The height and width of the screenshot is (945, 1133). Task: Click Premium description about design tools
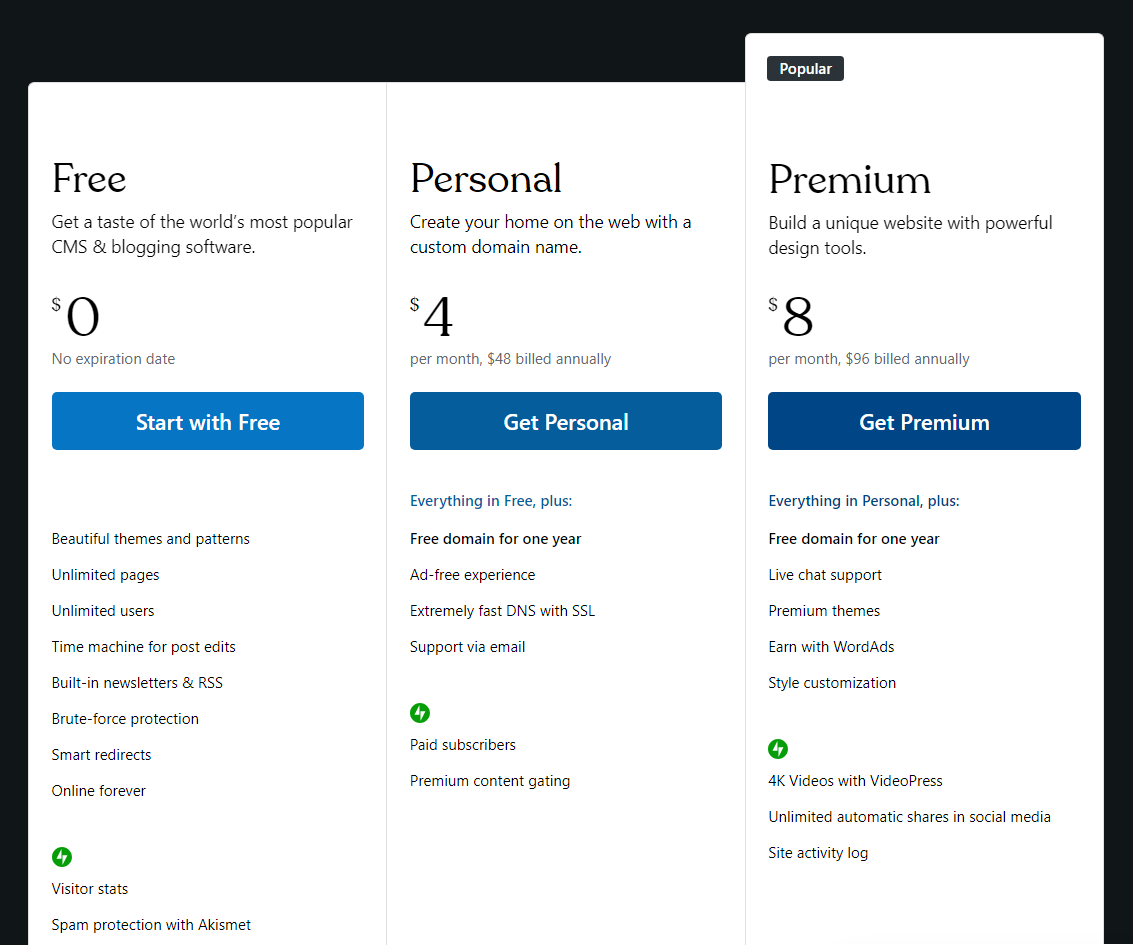coord(910,235)
